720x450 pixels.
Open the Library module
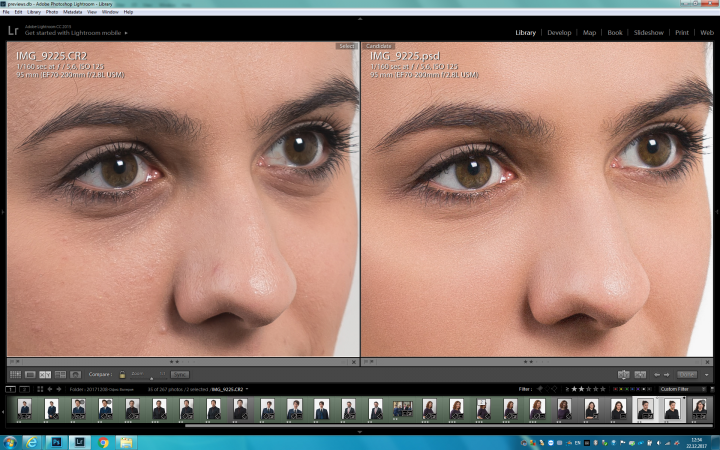pos(525,33)
